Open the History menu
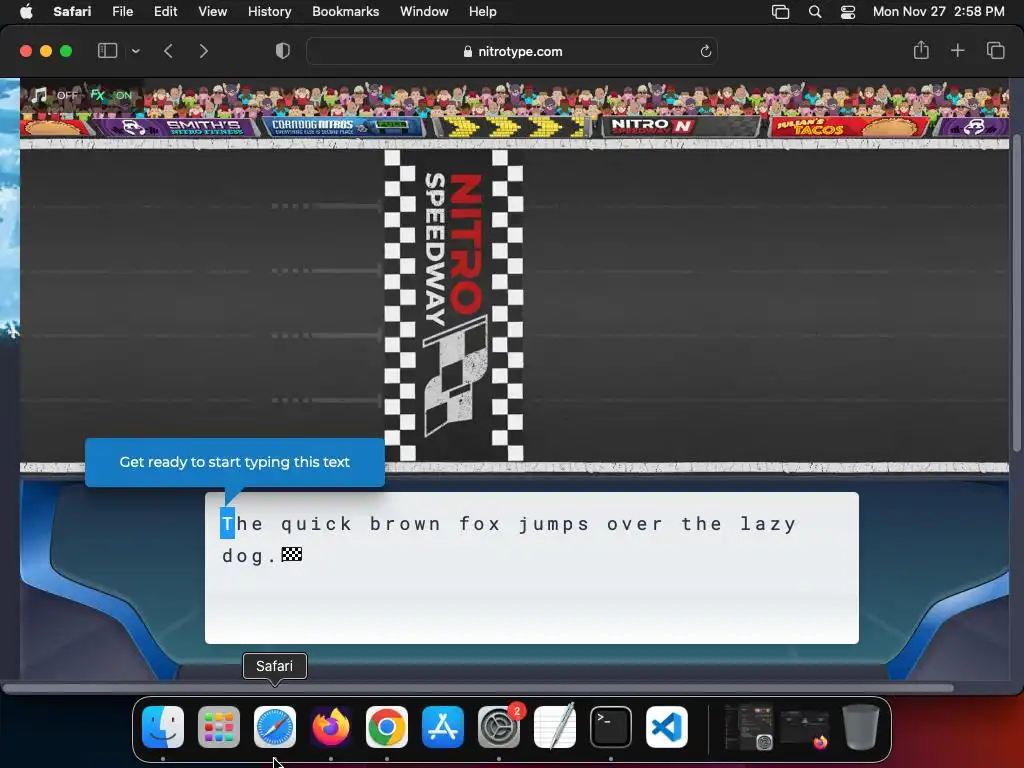Viewport: 1024px width, 768px height. pos(269,11)
